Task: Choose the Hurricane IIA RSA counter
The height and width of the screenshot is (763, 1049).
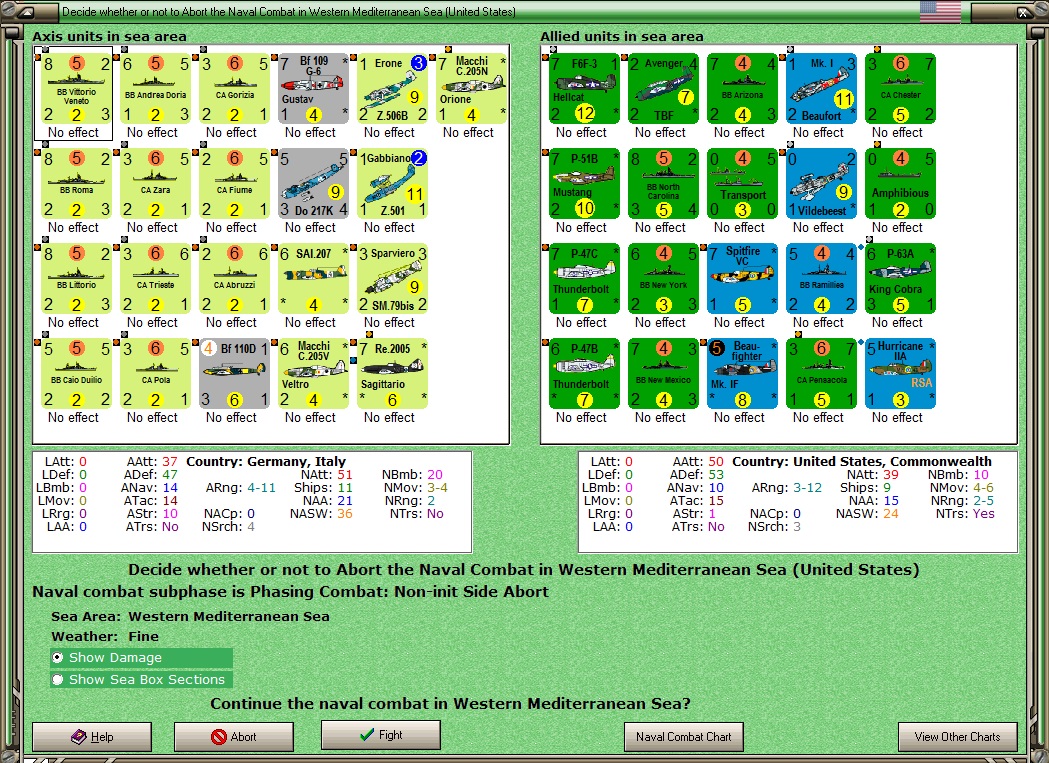Action: coord(900,373)
